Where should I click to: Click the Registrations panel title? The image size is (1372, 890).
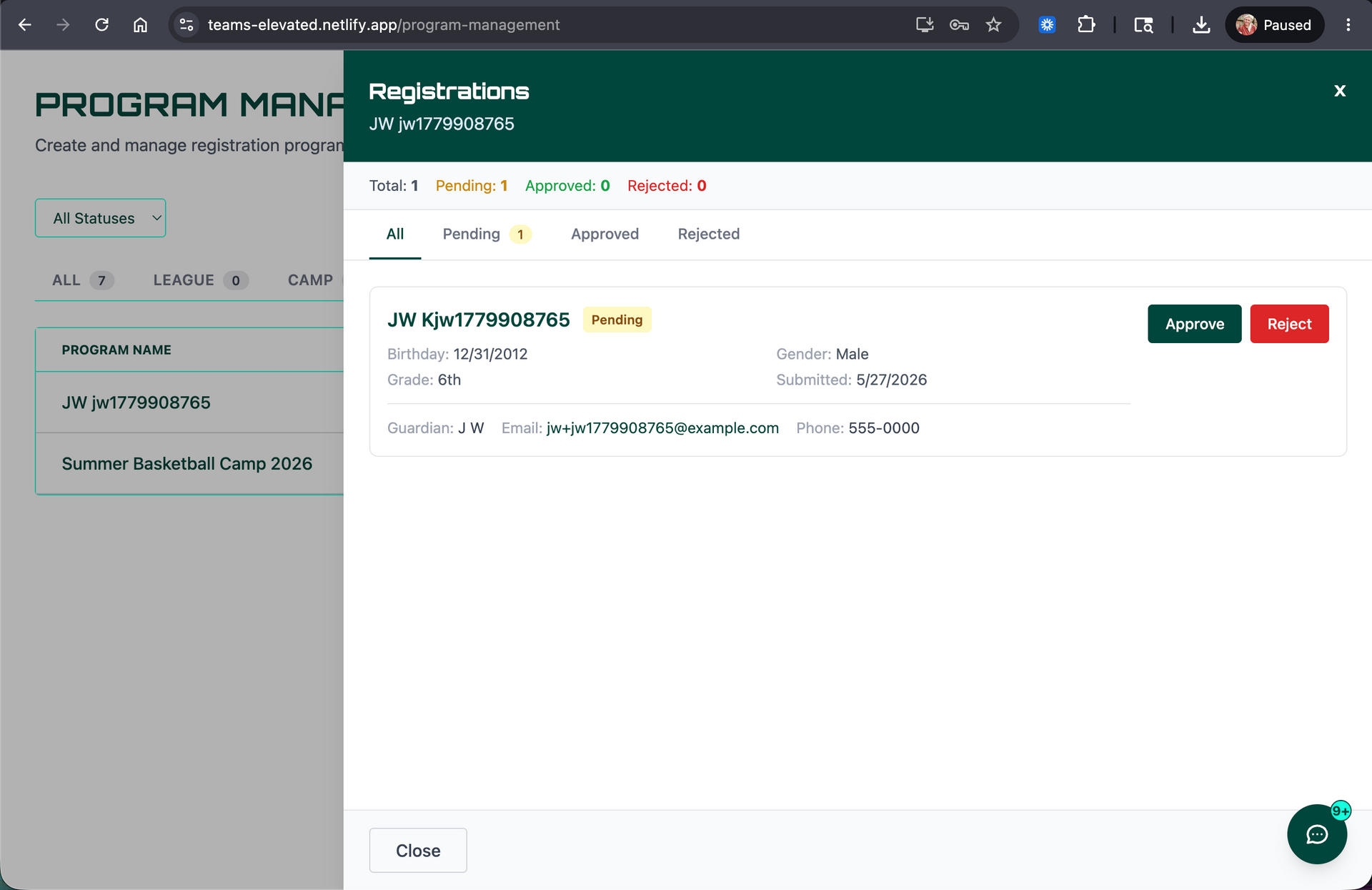[449, 92]
